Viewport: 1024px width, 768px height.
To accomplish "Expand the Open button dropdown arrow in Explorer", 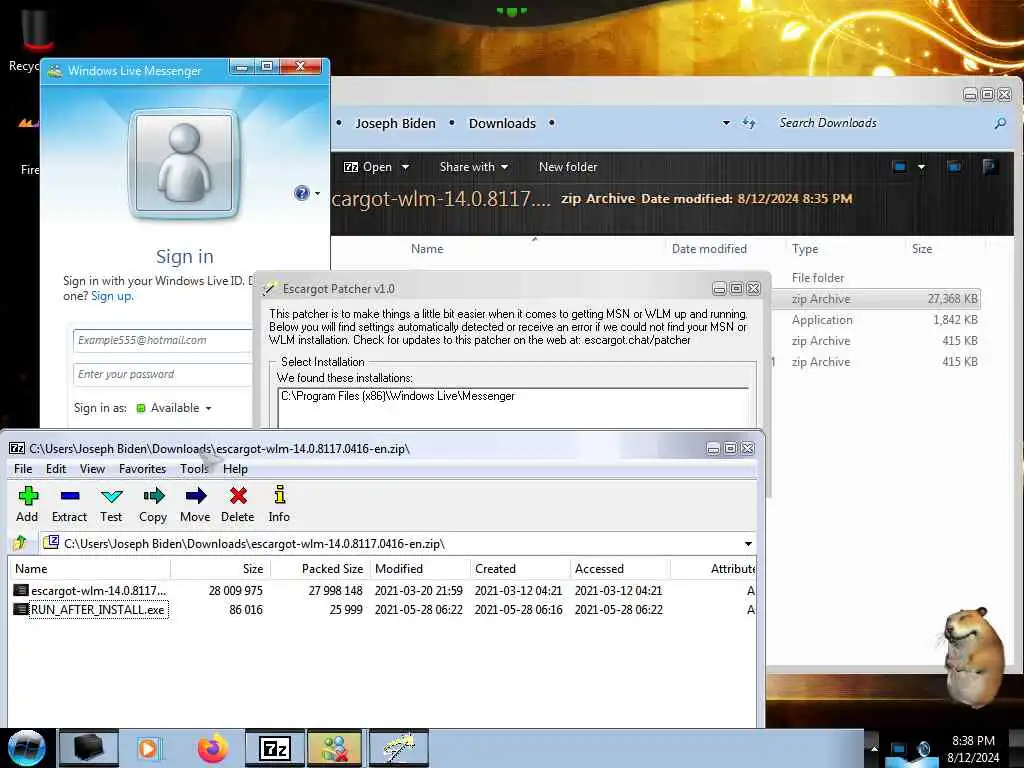I will pyautogui.click(x=405, y=167).
